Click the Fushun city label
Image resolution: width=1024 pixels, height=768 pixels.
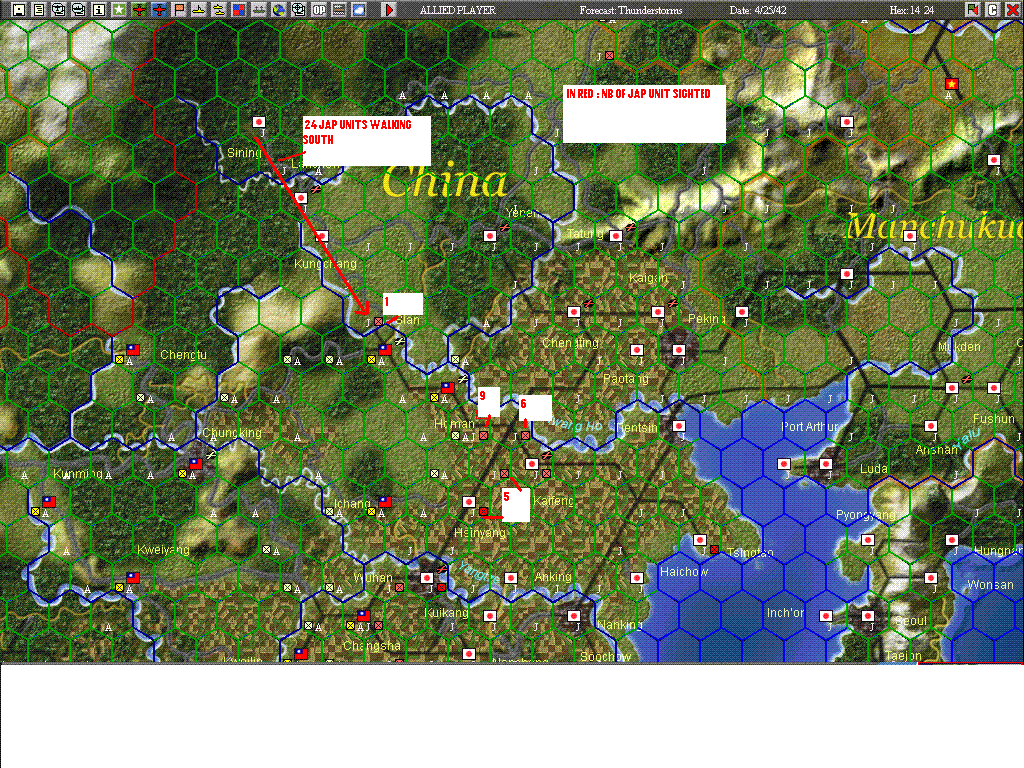coord(994,419)
